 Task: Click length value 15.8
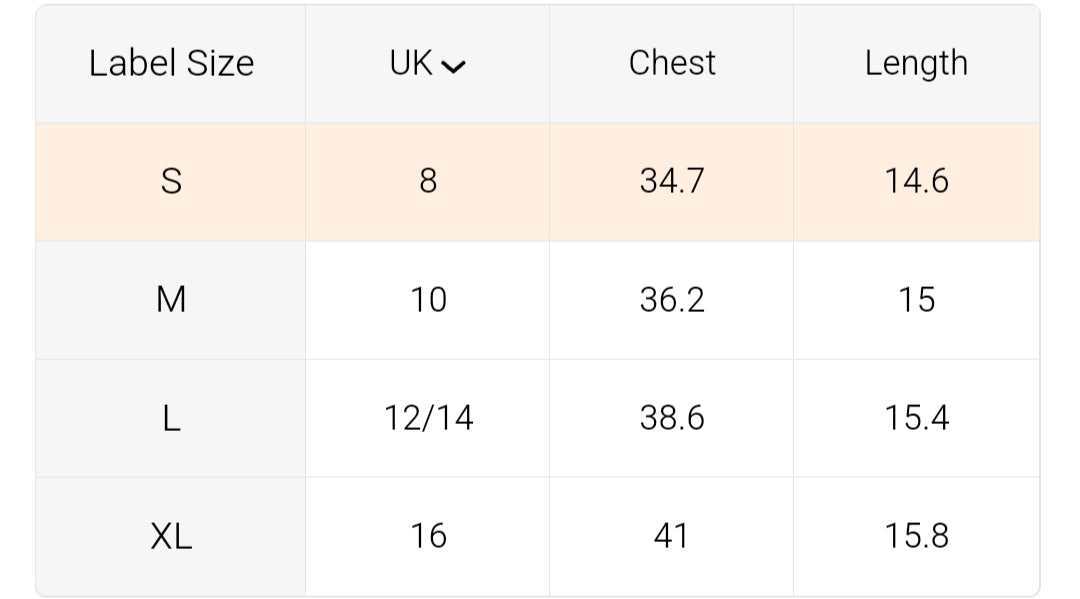(x=916, y=536)
